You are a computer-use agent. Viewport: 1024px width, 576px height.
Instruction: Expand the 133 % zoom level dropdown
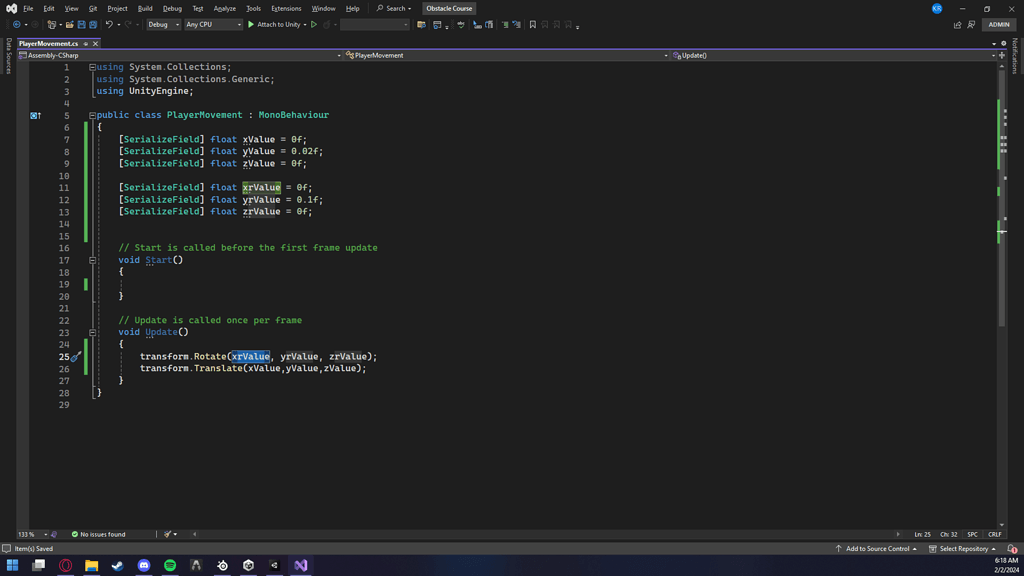click(x=45, y=535)
